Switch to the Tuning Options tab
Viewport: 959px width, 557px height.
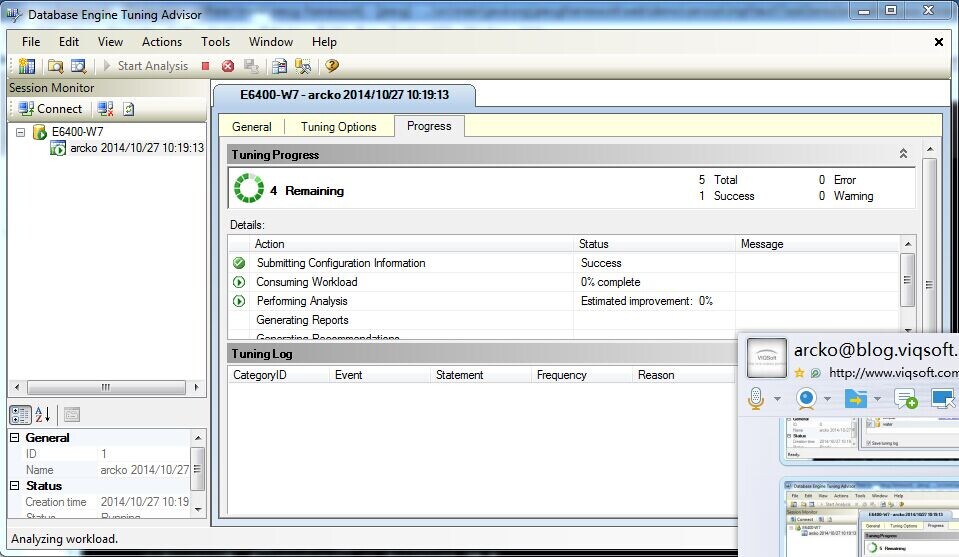tap(338, 127)
